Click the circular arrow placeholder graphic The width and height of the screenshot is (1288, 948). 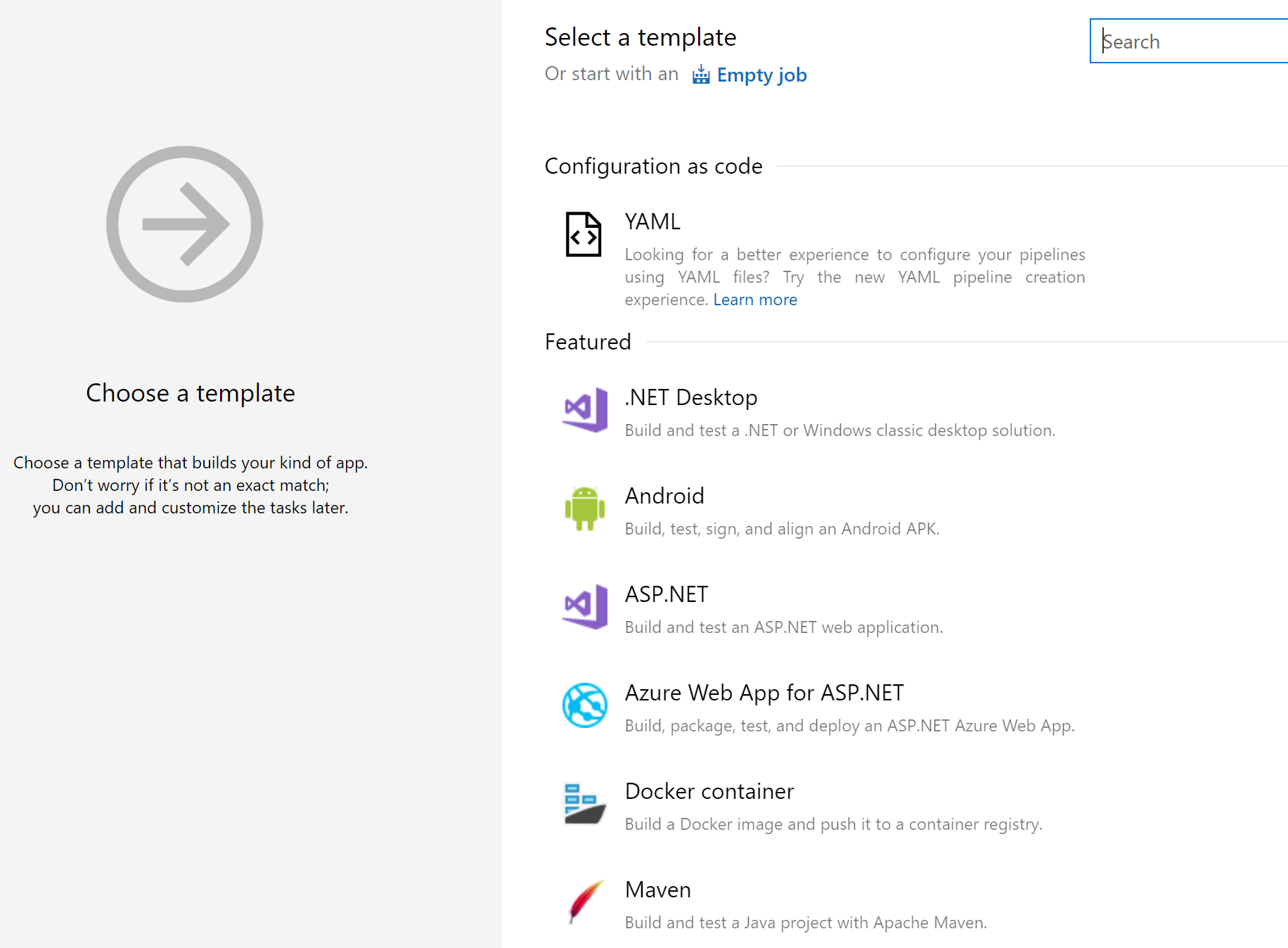click(x=184, y=224)
